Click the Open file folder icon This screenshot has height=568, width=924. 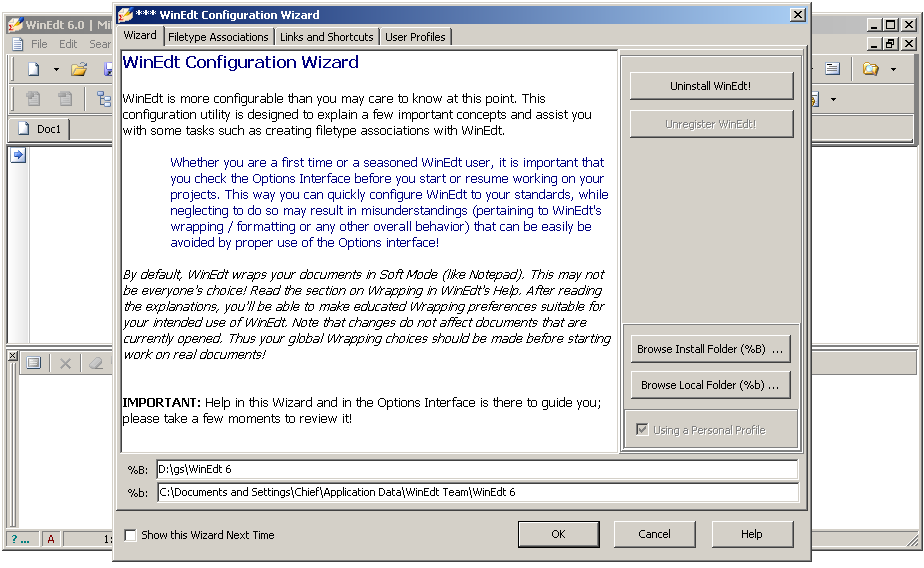[x=79, y=69]
